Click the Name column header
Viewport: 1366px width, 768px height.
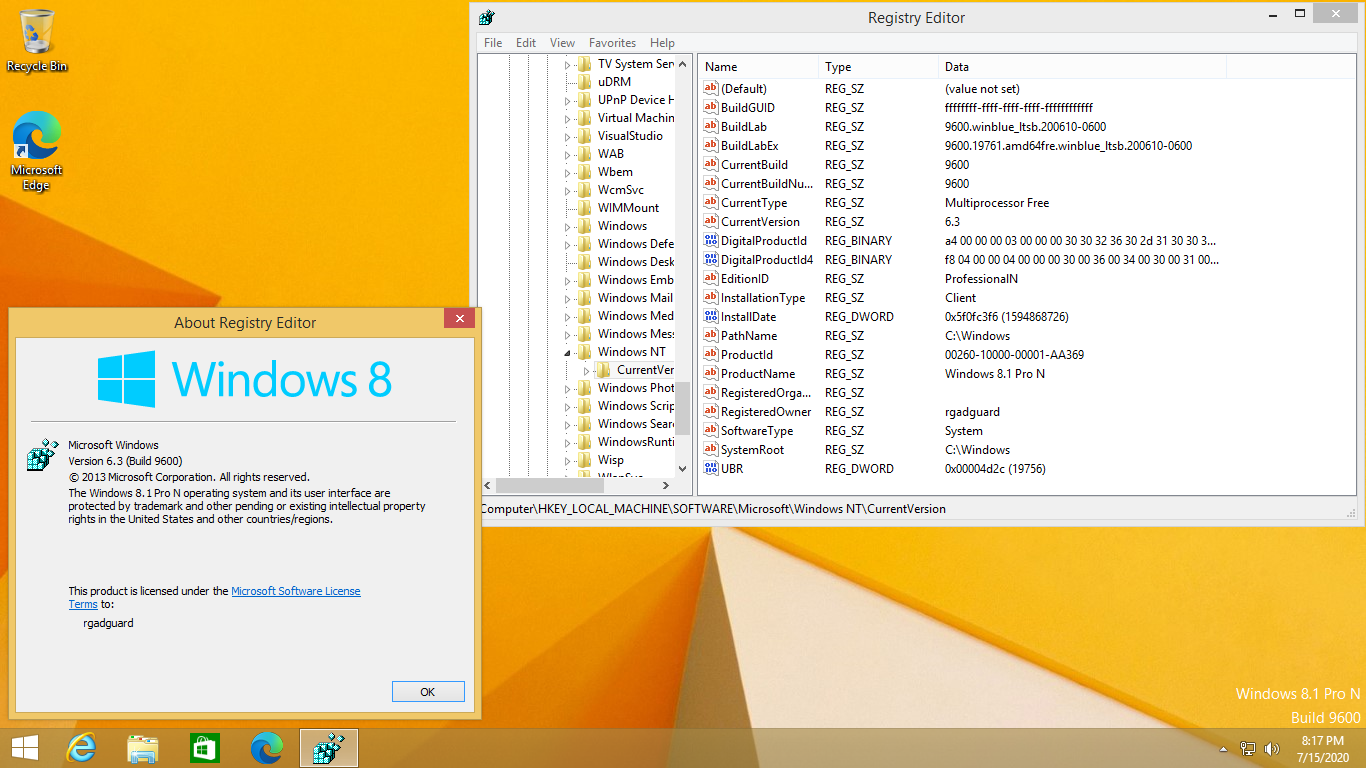pos(758,67)
